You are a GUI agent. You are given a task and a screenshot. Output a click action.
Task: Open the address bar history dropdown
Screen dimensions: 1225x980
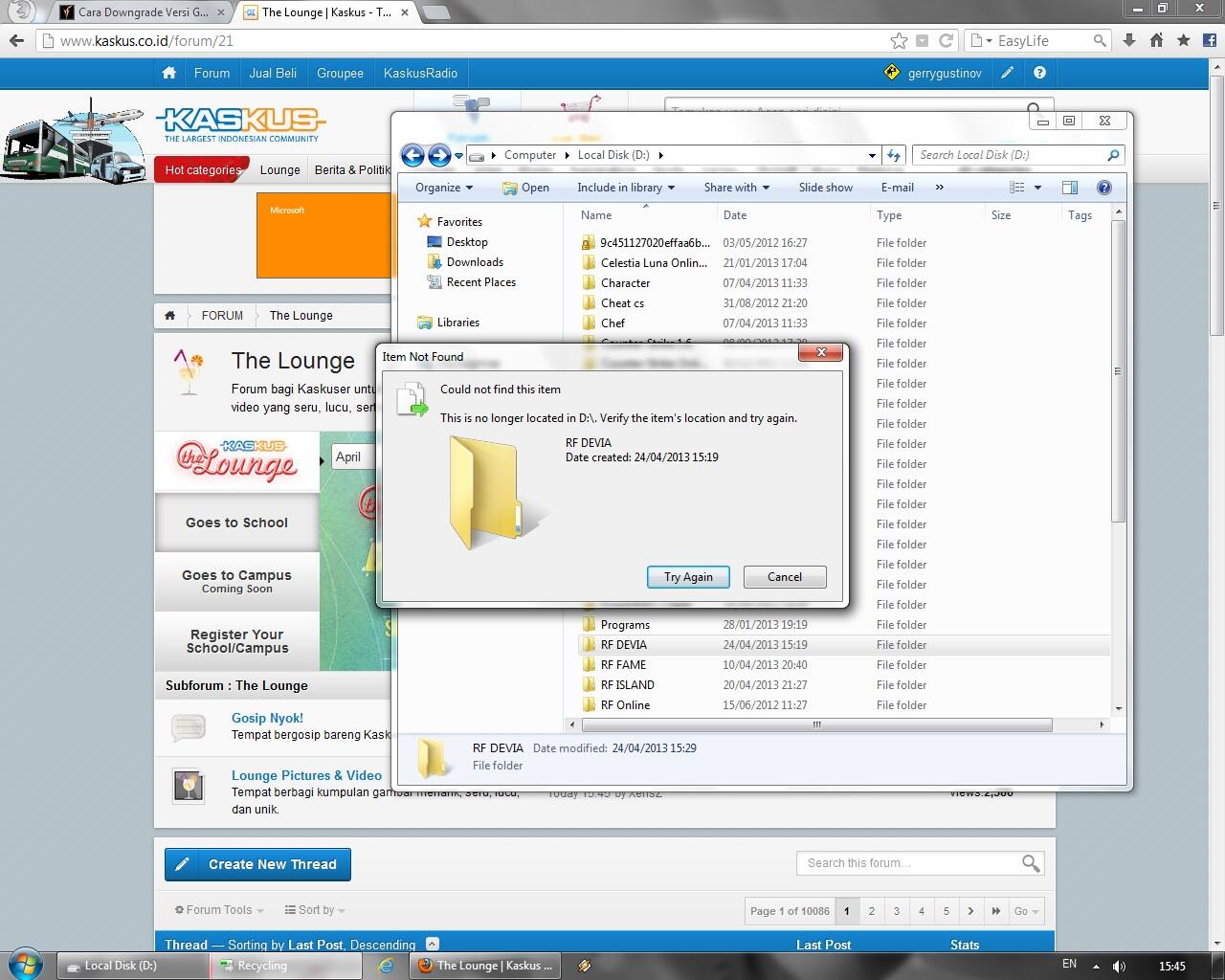(x=872, y=155)
